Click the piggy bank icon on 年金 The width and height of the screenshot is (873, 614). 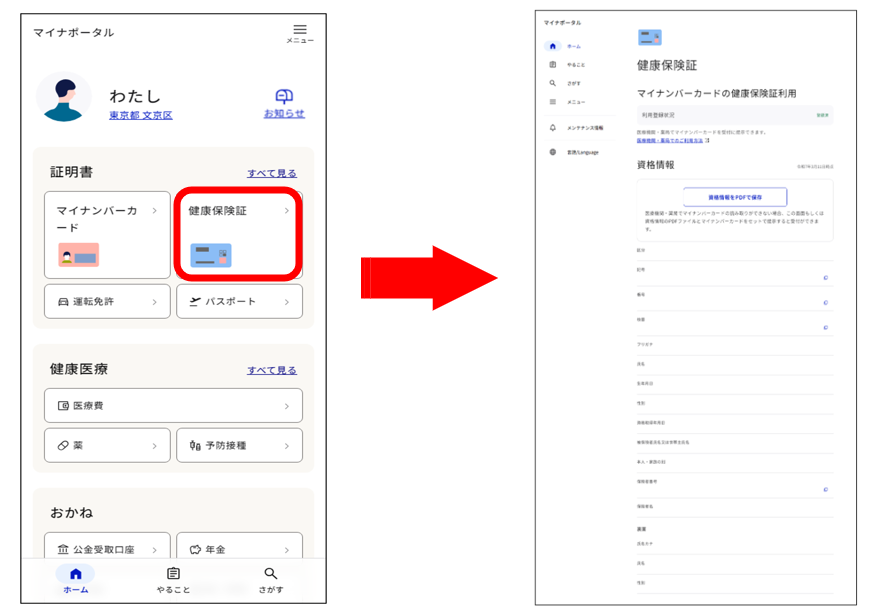click(x=195, y=549)
